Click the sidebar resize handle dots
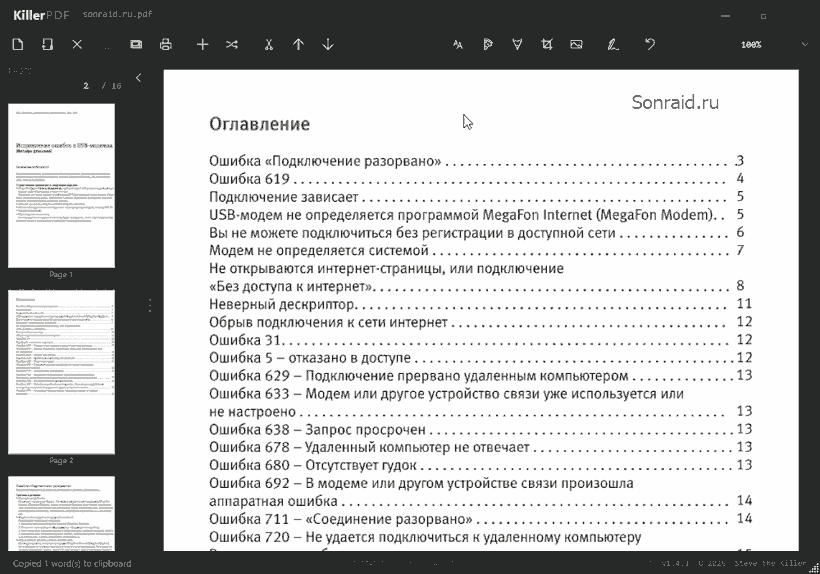This screenshot has width=820, height=574. point(150,305)
